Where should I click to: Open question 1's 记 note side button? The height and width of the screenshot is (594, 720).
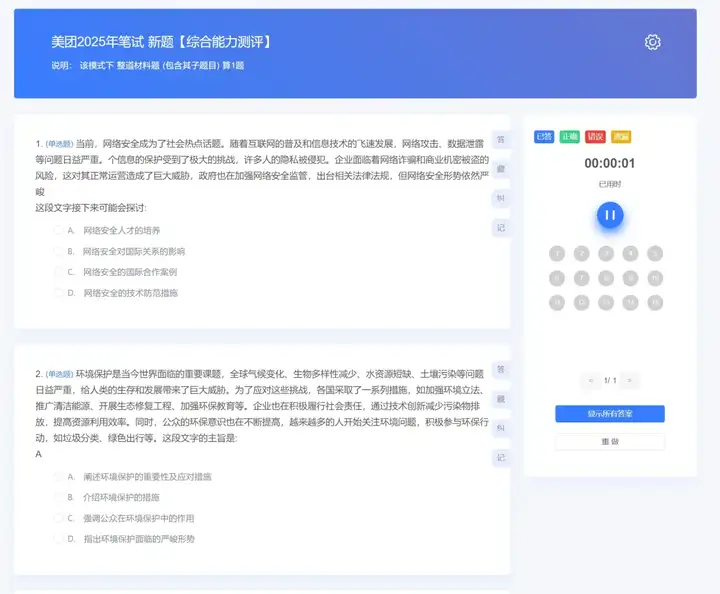tap(501, 228)
